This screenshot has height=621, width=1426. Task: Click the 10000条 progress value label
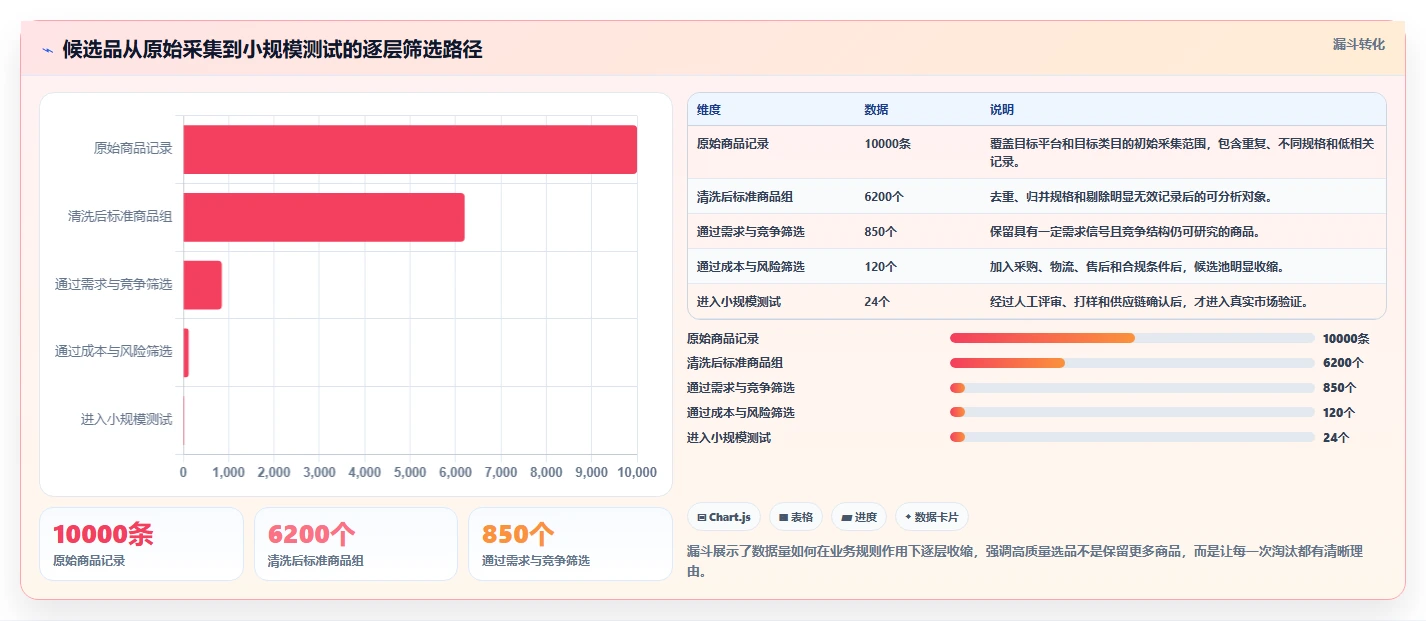point(1346,338)
